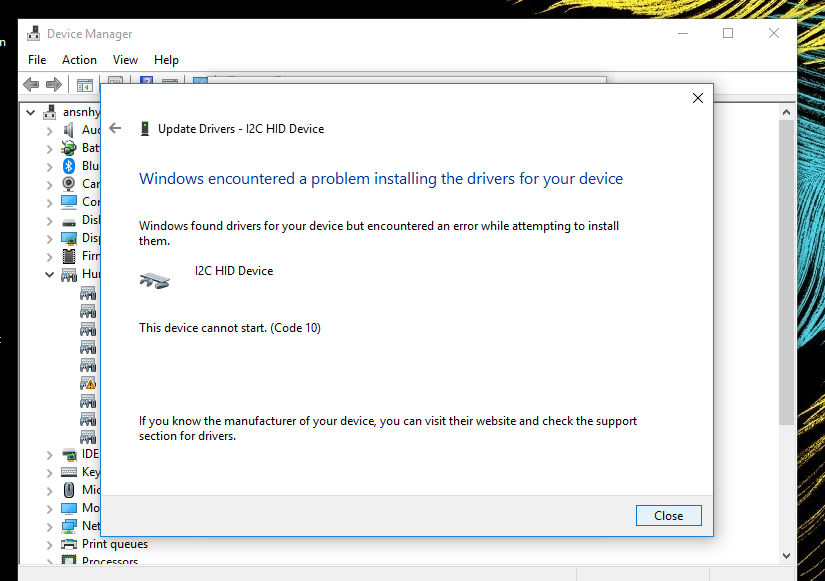Toggle the Show/Hide Console Tree toolbar icon
Image resolution: width=825 pixels, height=581 pixels.
point(84,85)
